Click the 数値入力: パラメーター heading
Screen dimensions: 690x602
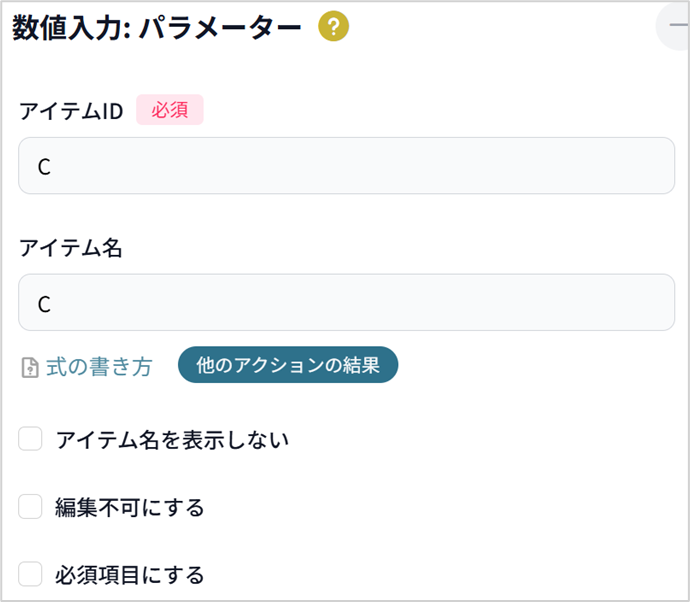[157, 28]
